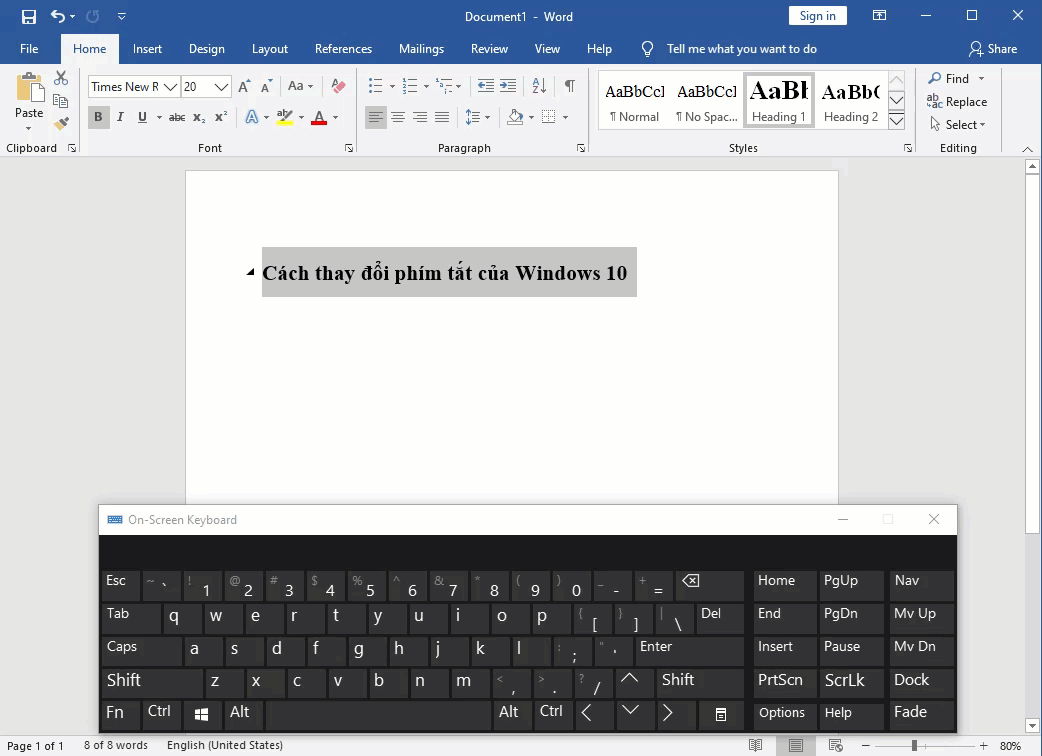
Task: Center-align the selected paragraph
Action: point(398,117)
